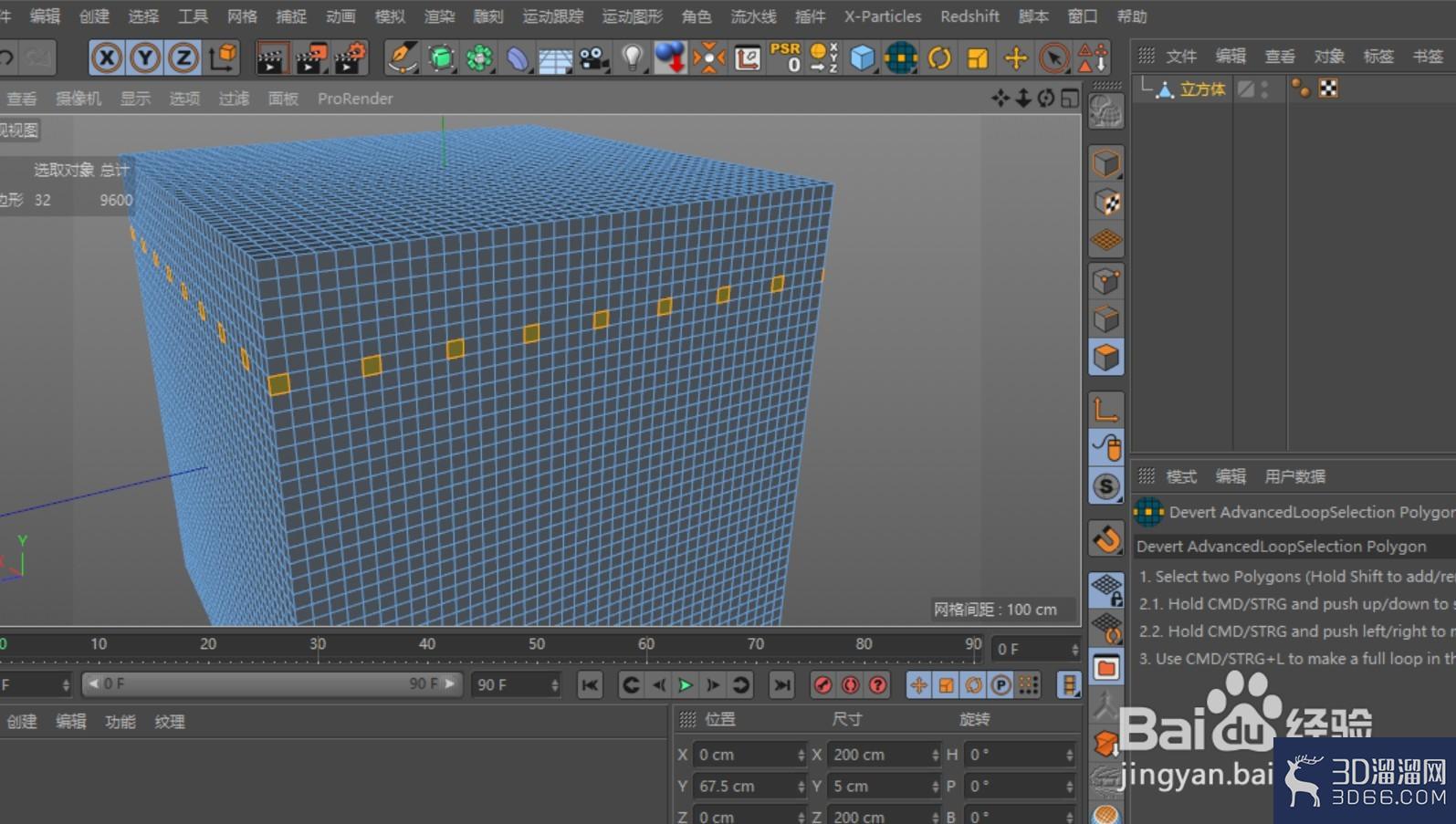Switch to Points mode
This screenshot has height=824, width=1456.
[x=1105, y=281]
